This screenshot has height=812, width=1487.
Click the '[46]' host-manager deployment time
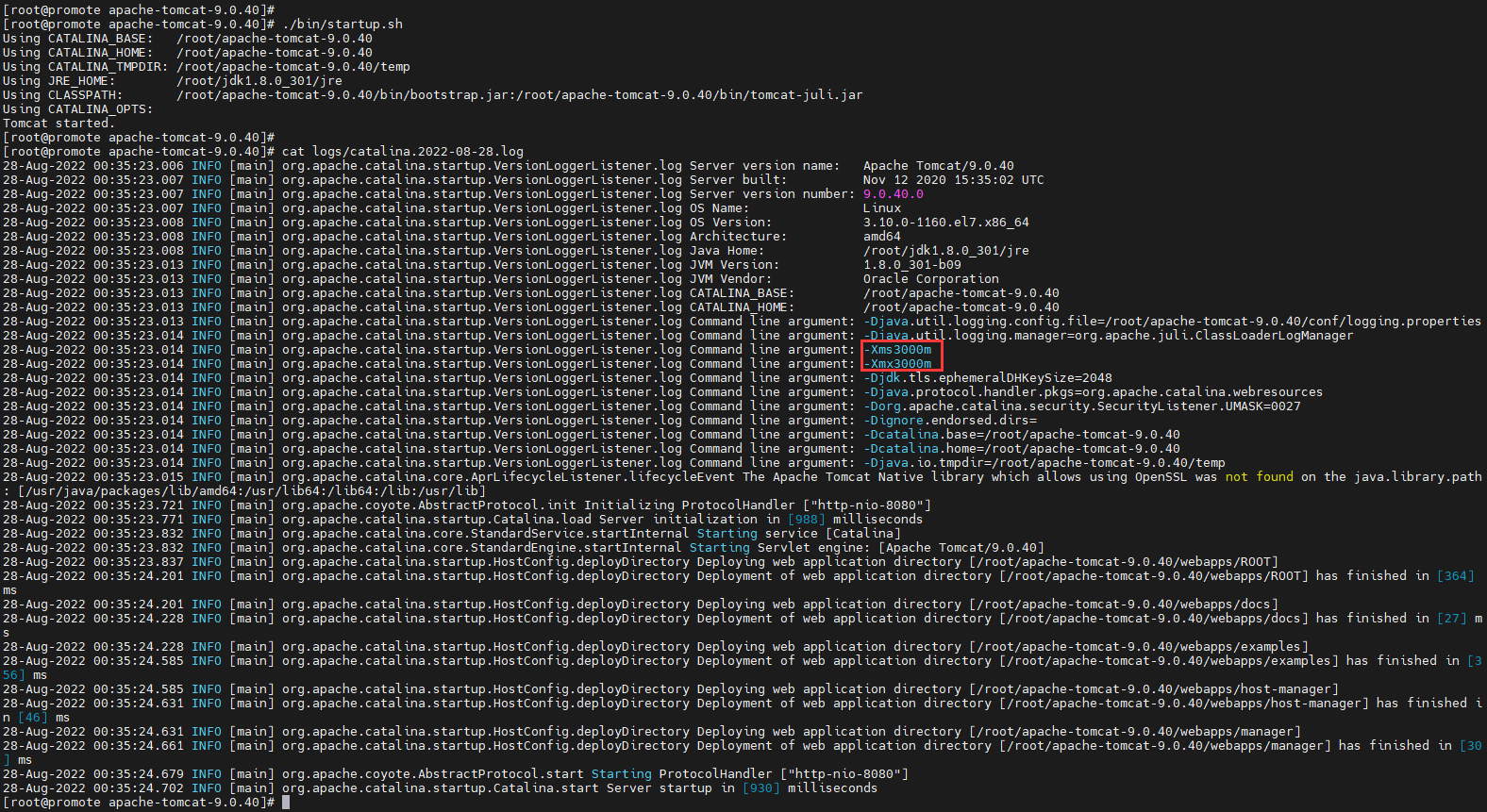(x=33, y=717)
